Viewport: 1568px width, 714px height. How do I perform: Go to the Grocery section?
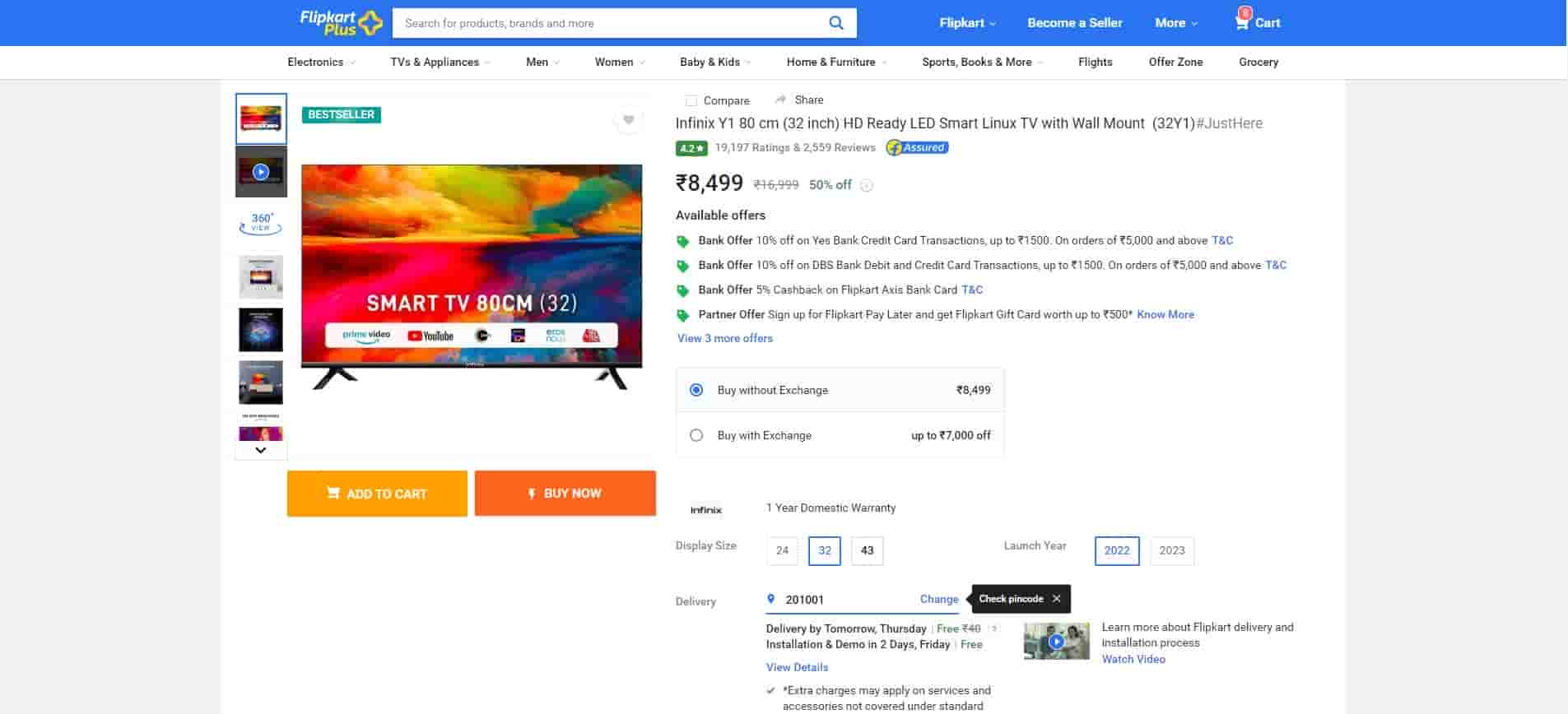pos(1258,63)
